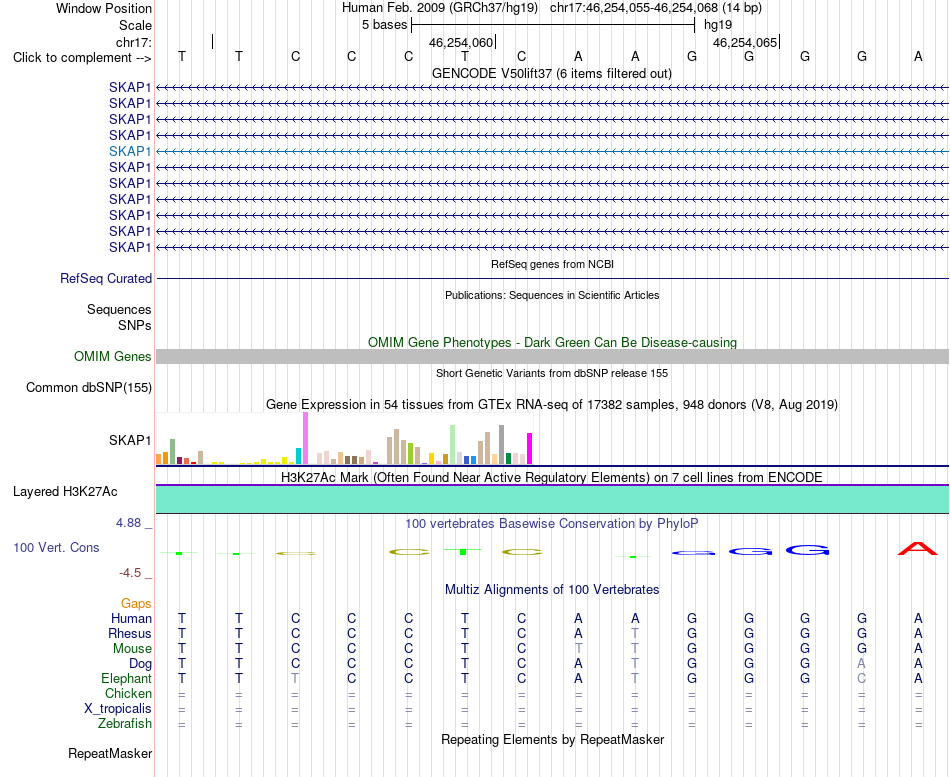
Task: Click the X_tropicalis alignment row label
Action: (x=118, y=709)
